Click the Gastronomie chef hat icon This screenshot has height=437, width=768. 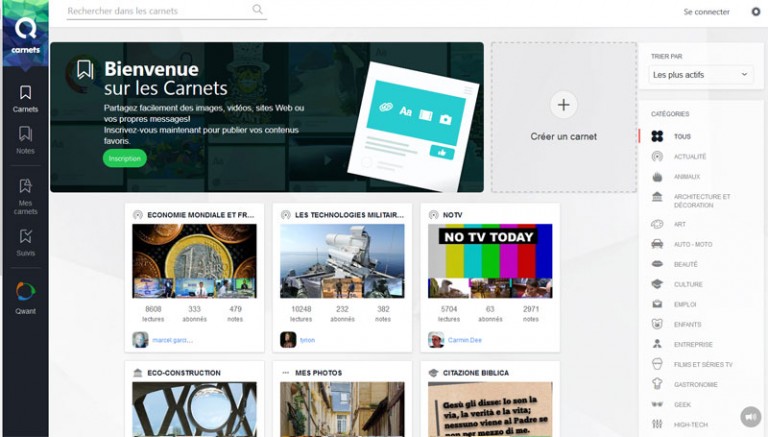click(657, 384)
